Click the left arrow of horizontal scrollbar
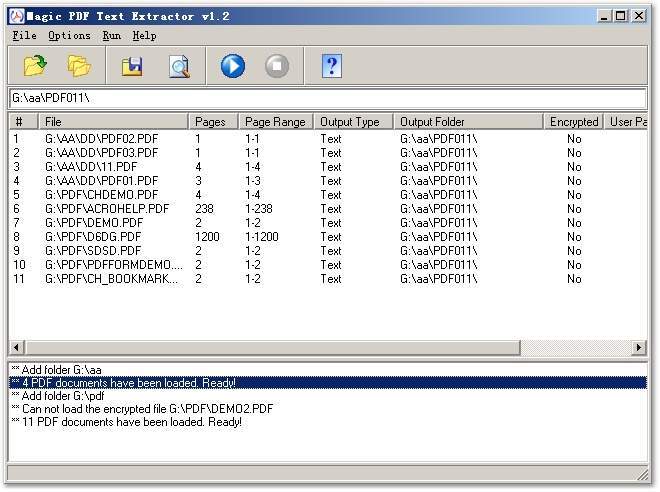Image resolution: width=660 pixels, height=492 pixels. [17, 348]
